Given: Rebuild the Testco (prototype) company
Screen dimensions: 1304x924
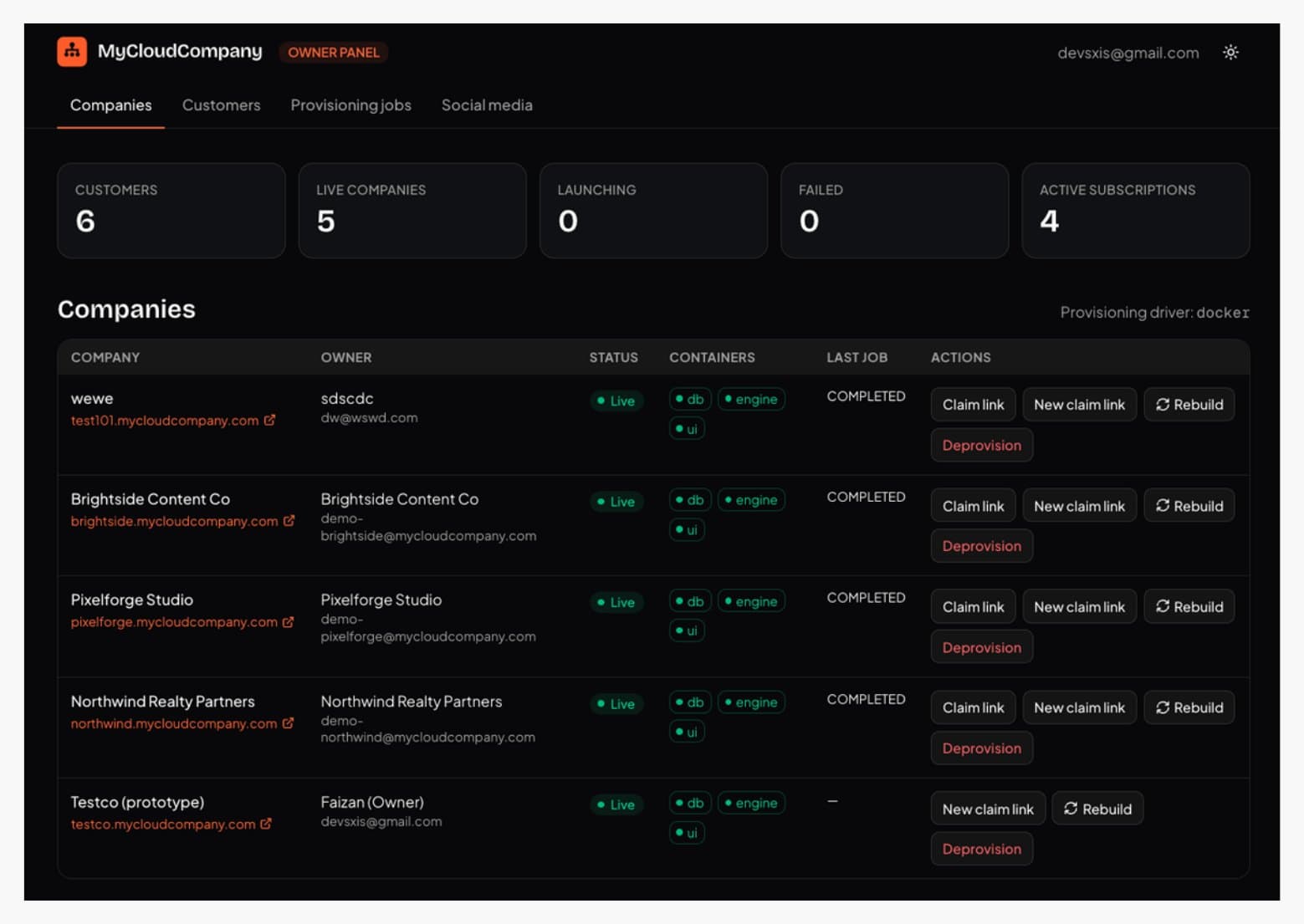Looking at the screenshot, I should tap(1097, 809).
